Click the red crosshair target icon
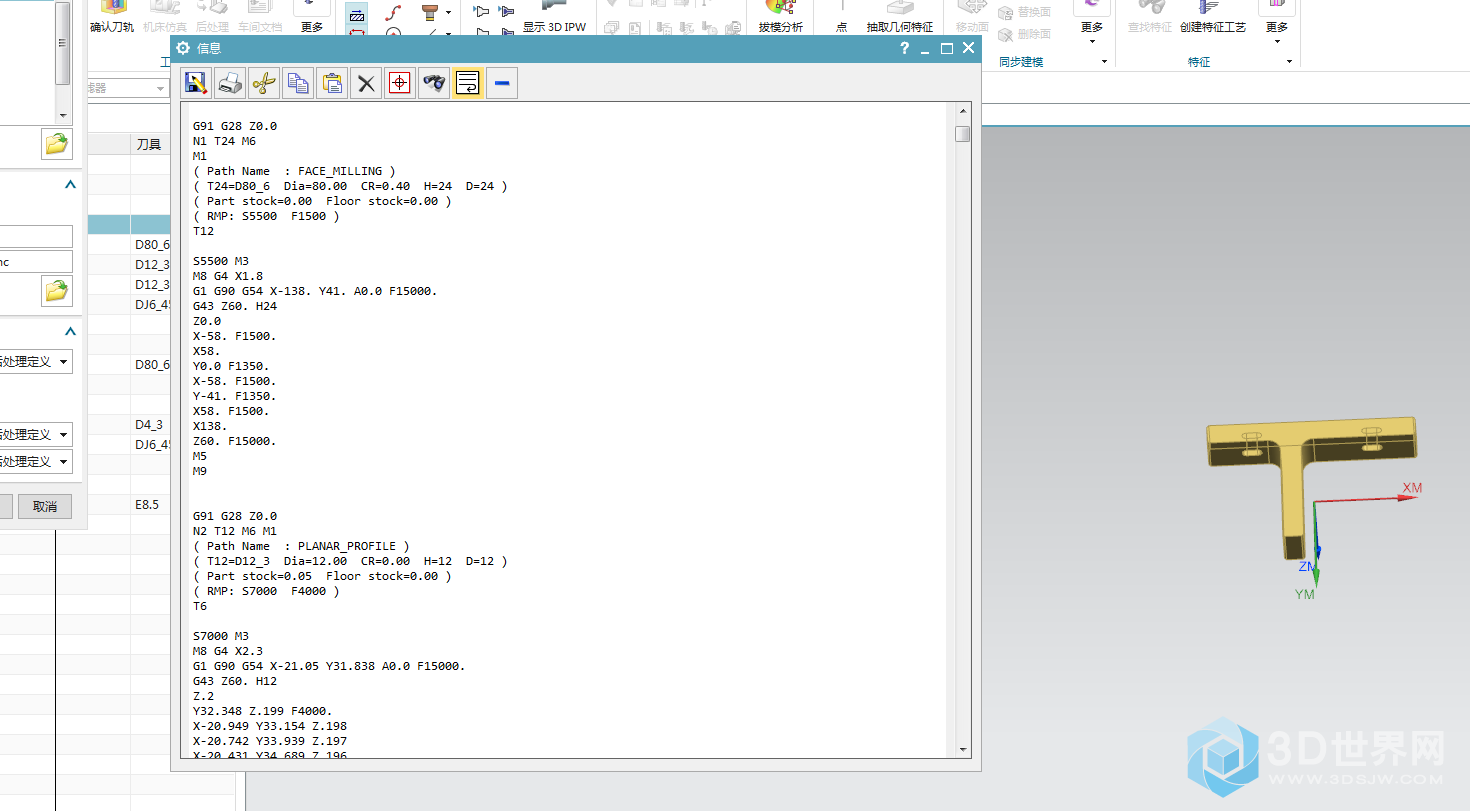Screen dimensions: 1470x811 point(399,84)
